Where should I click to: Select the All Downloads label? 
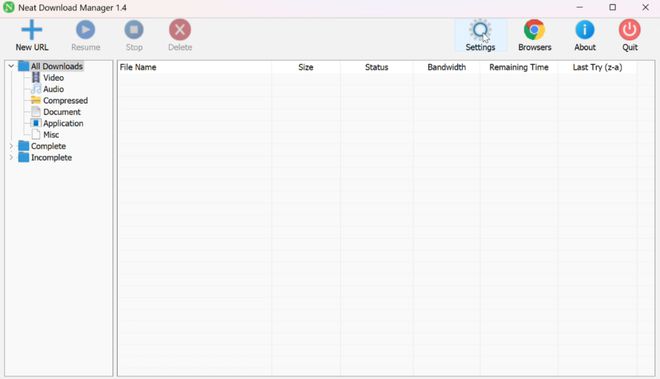pyautogui.click(x=57, y=66)
